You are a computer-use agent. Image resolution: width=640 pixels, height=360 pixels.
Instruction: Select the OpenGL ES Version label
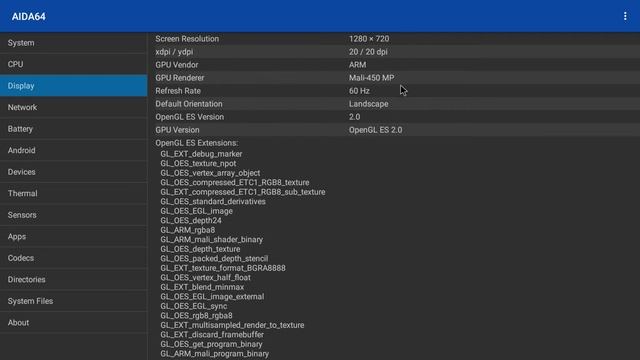pos(189,117)
